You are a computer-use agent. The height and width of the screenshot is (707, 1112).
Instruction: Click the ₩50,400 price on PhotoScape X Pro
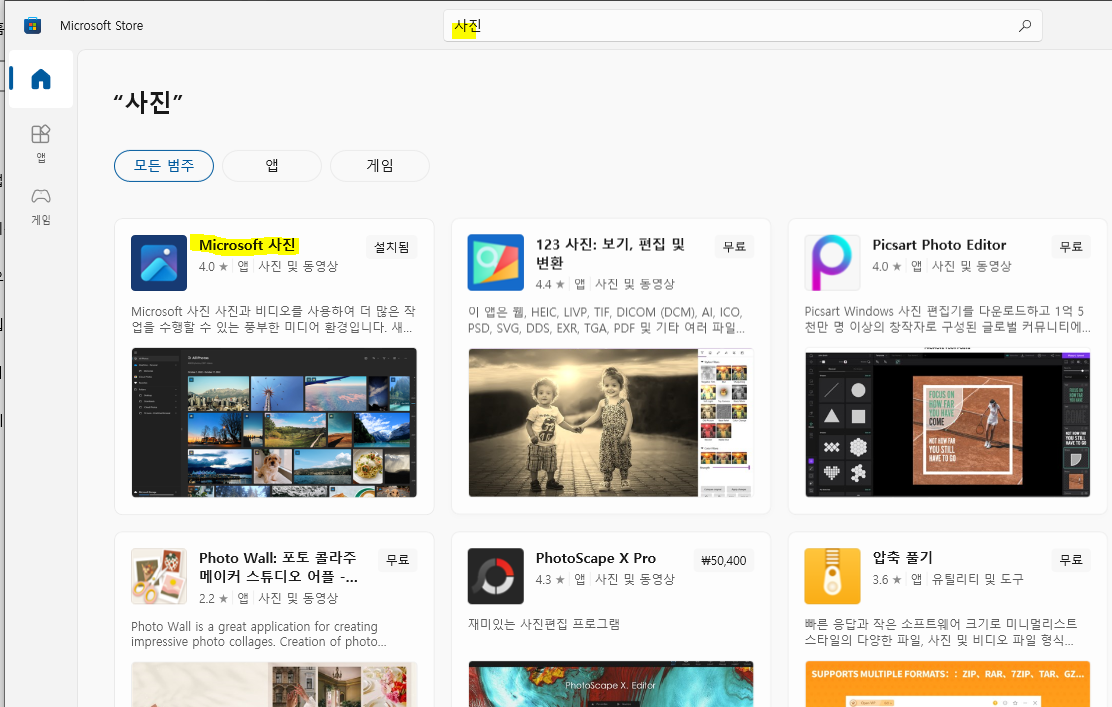(x=723, y=560)
